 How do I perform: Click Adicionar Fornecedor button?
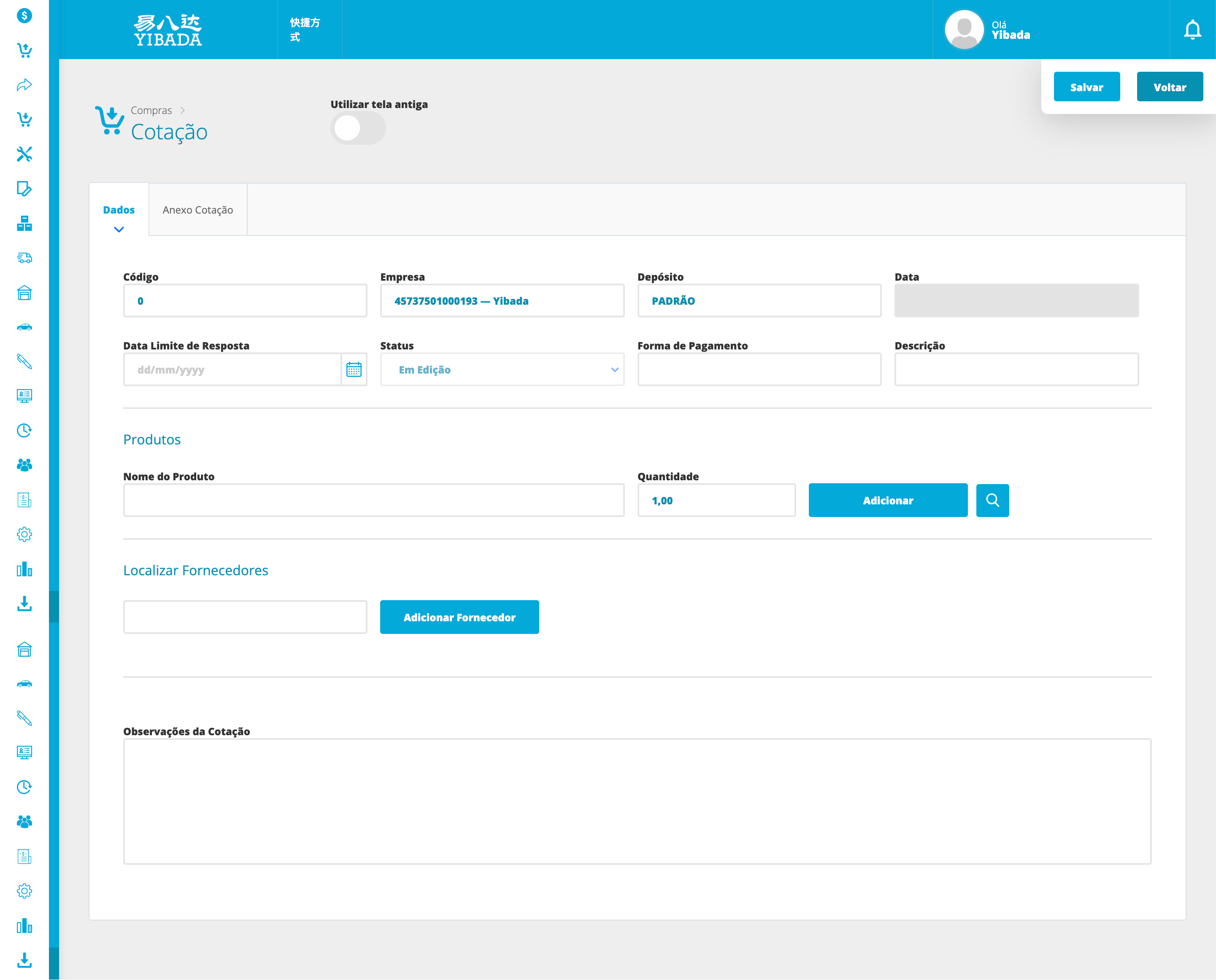[x=459, y=617]
